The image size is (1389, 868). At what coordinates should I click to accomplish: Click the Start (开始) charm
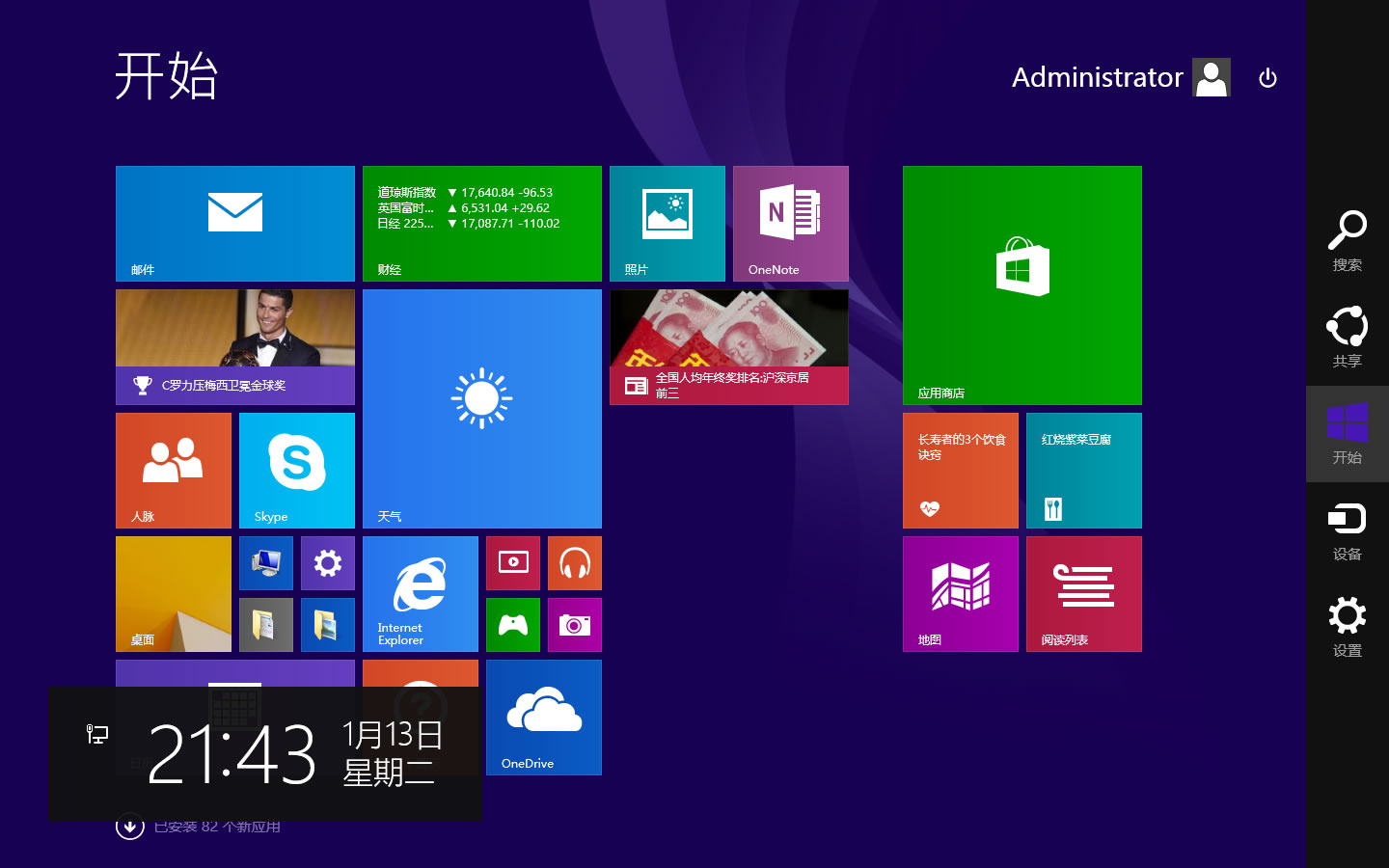point(1348,434)
